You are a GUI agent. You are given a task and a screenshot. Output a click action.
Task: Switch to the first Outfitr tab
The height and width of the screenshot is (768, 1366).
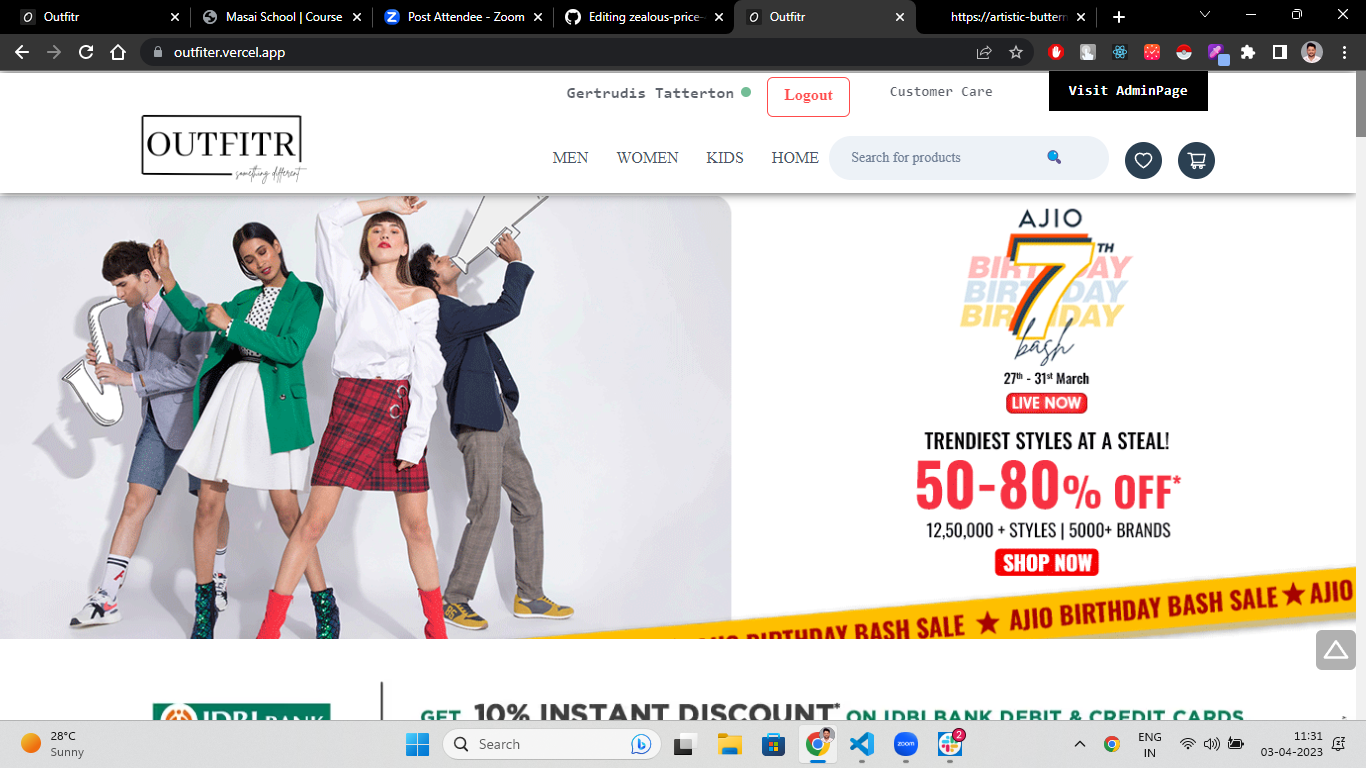pyautogui.click(x=98, y=17)
